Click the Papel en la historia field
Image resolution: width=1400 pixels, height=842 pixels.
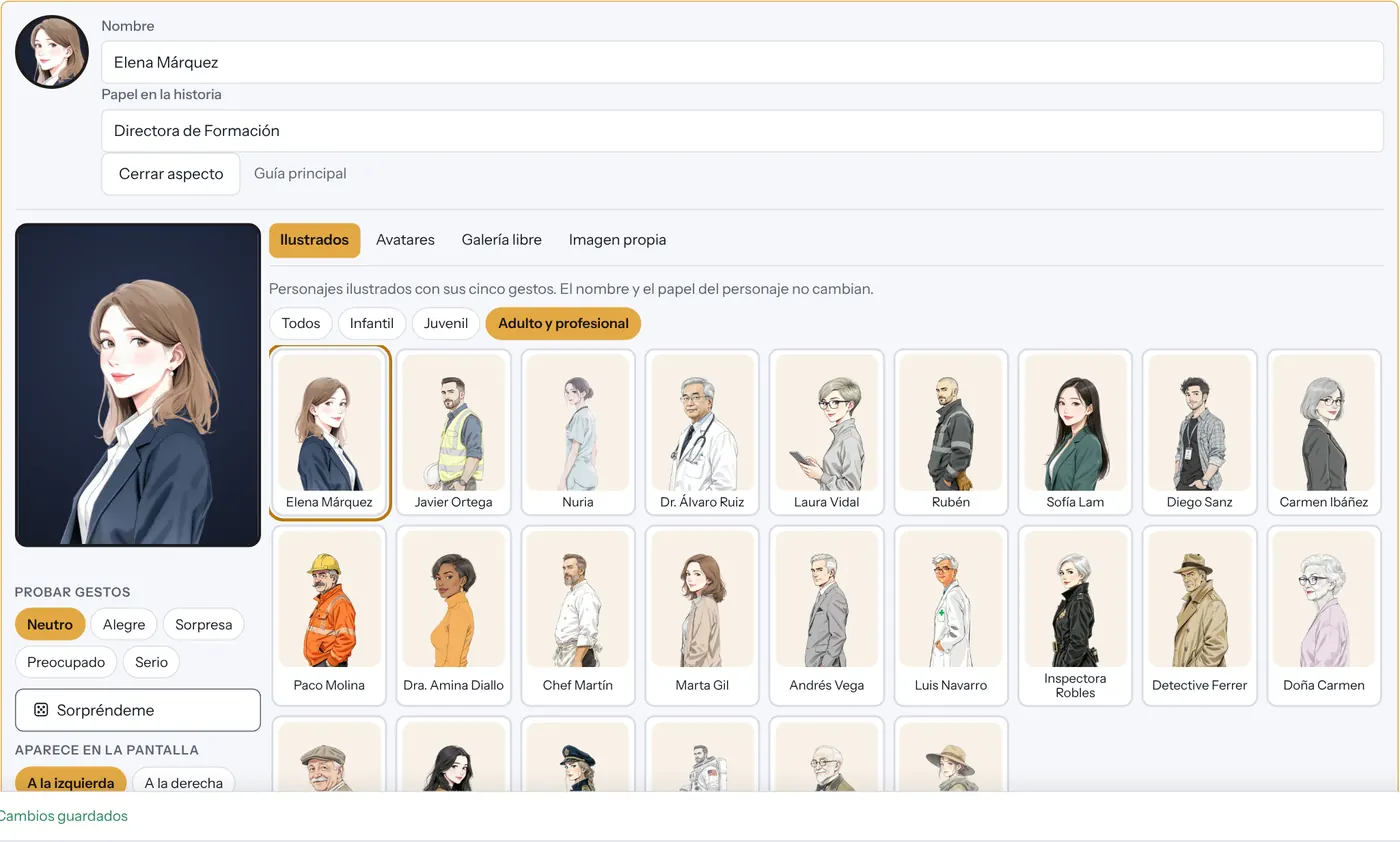(742, 131)
